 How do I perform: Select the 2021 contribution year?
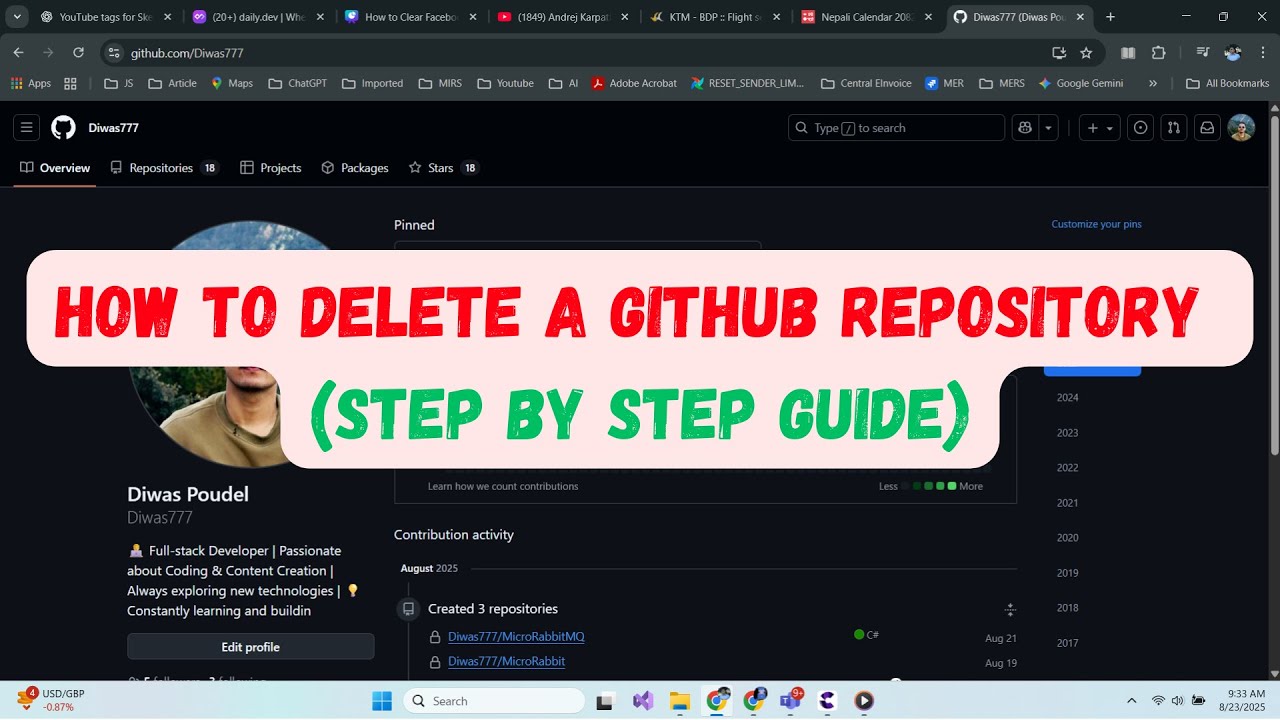pyautogui.click(x=1067, y=502)
